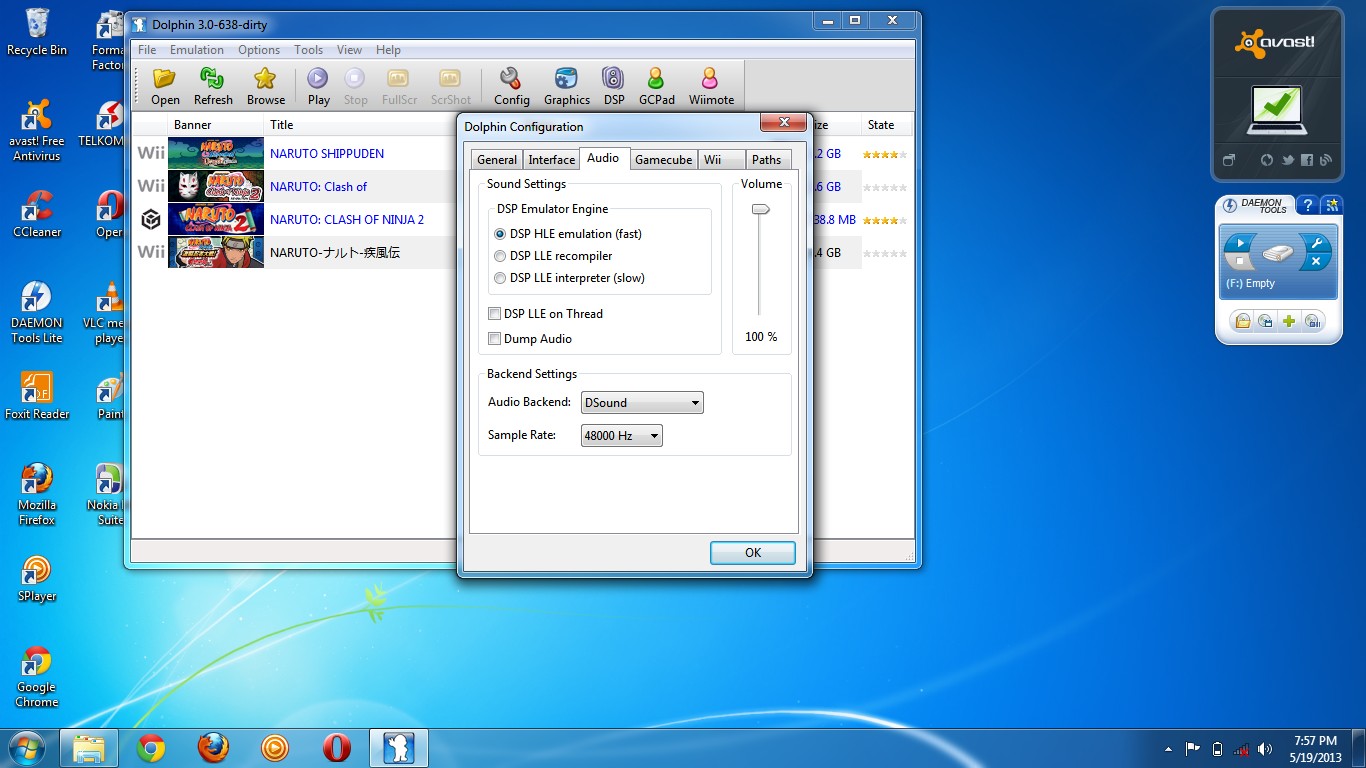Click the Dolphin icon in the taskbar
Screen dimensions: 1366x768
tap(399, 748)
